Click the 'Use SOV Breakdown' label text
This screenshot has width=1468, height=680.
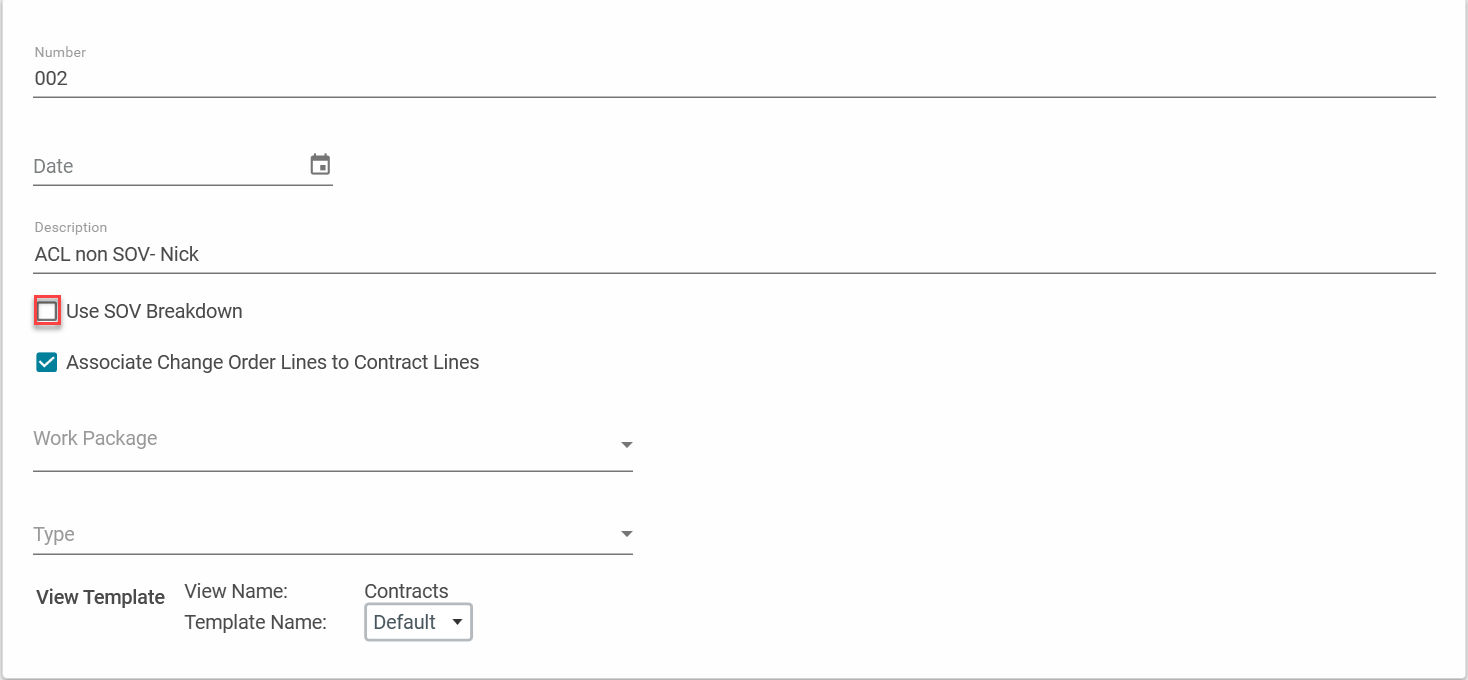pos(154,311)
